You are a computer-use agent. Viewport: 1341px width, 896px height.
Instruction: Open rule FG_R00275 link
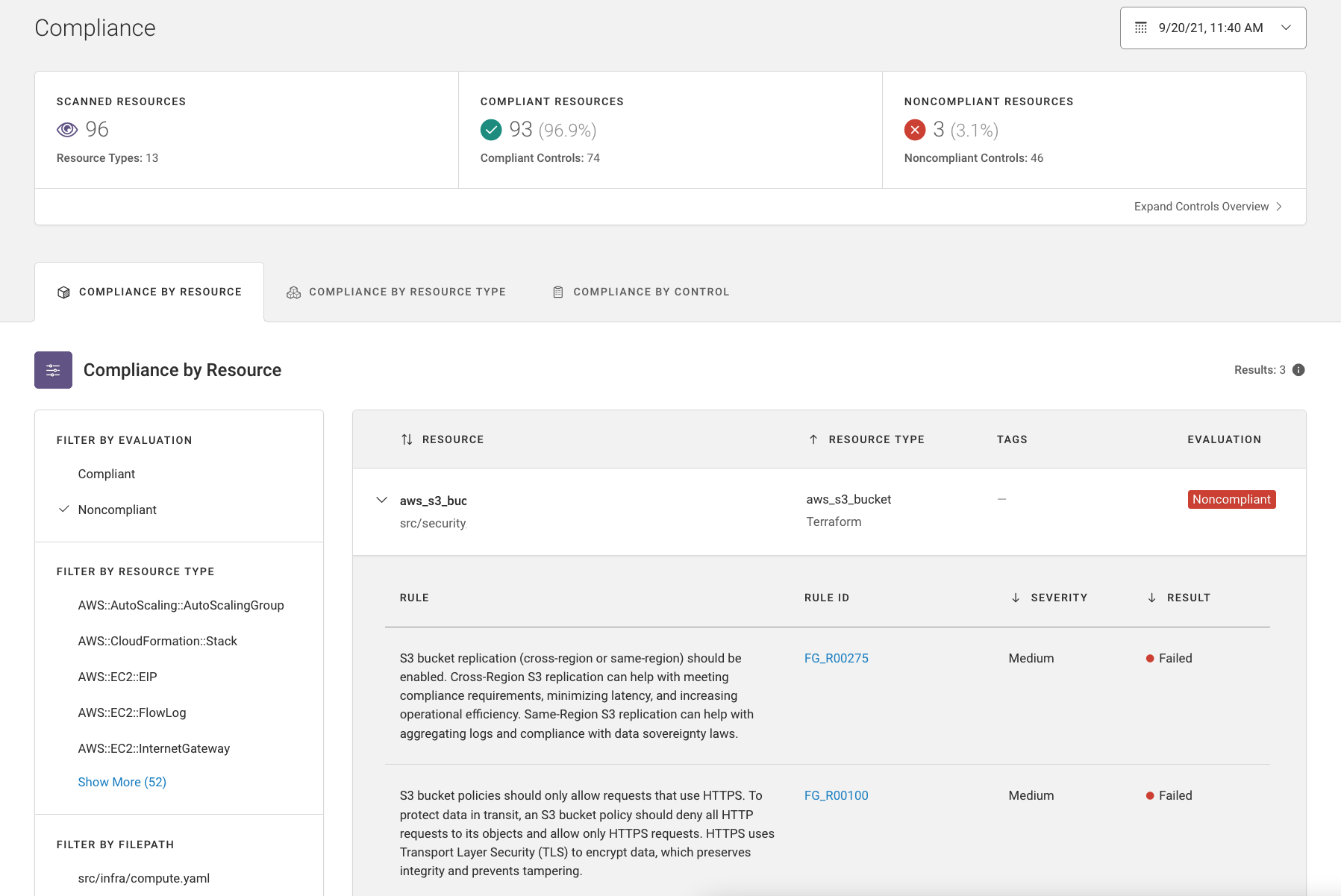click(836, 658)
